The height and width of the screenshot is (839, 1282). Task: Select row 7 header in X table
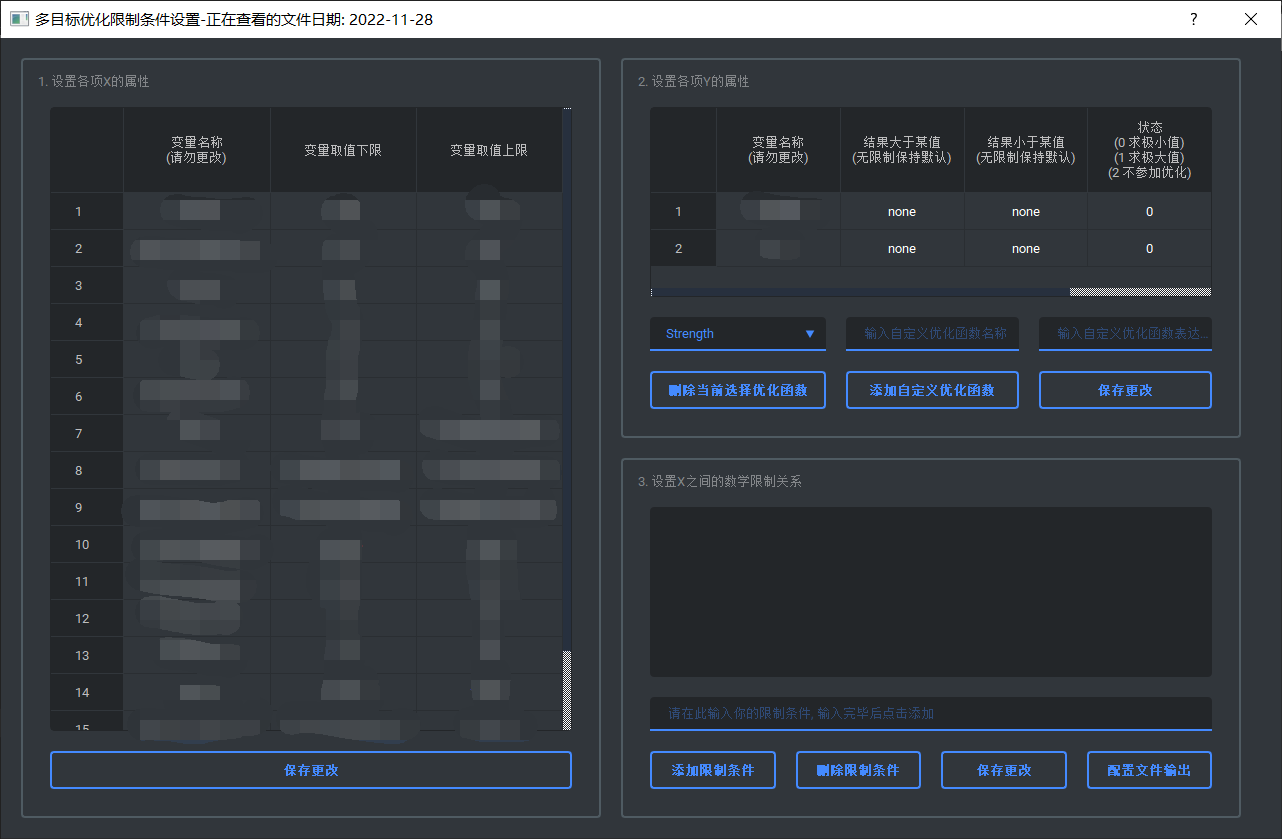click(x=87, y=433)
